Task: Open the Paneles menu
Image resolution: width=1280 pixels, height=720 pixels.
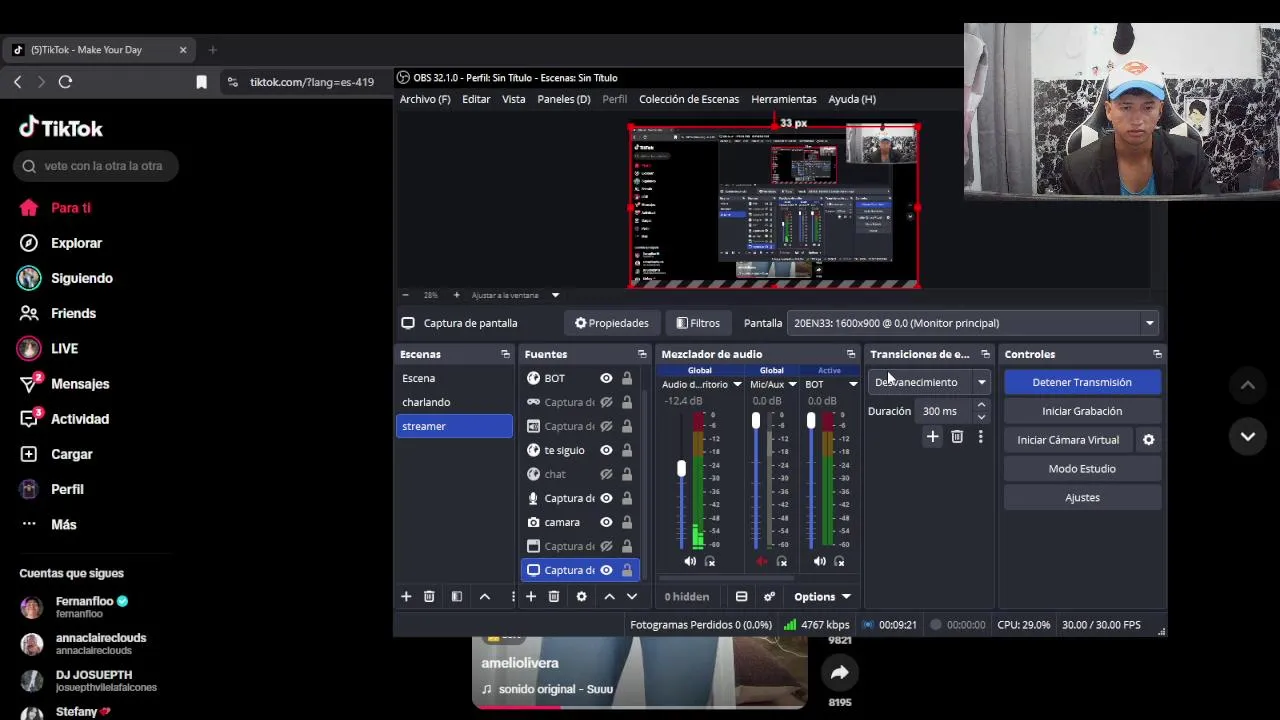Action: click(x=564, y=99)
